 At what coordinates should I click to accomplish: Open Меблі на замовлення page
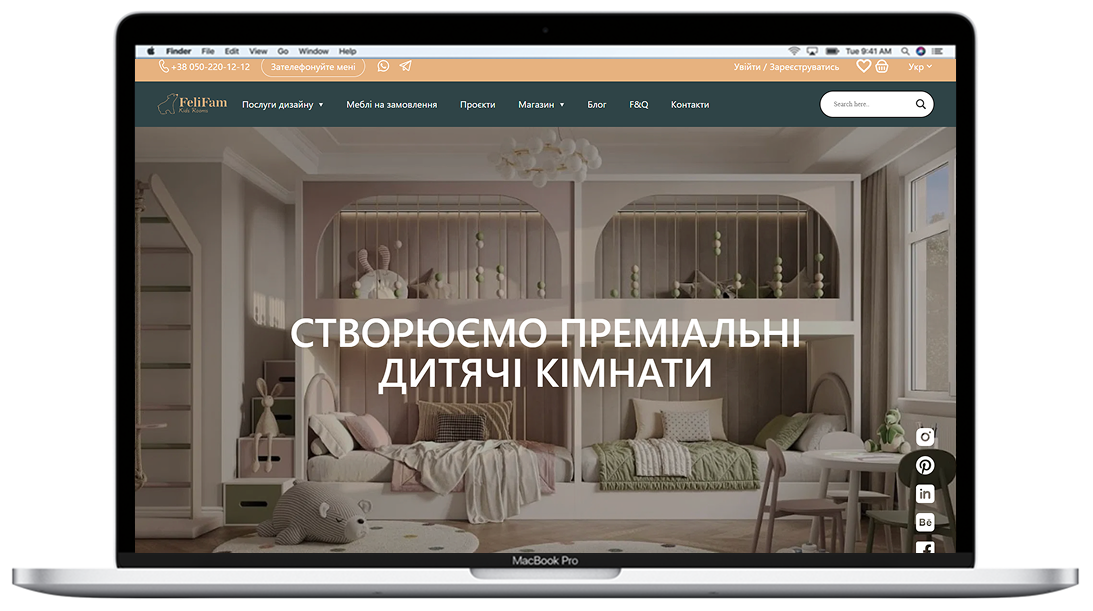coord(391,104)
